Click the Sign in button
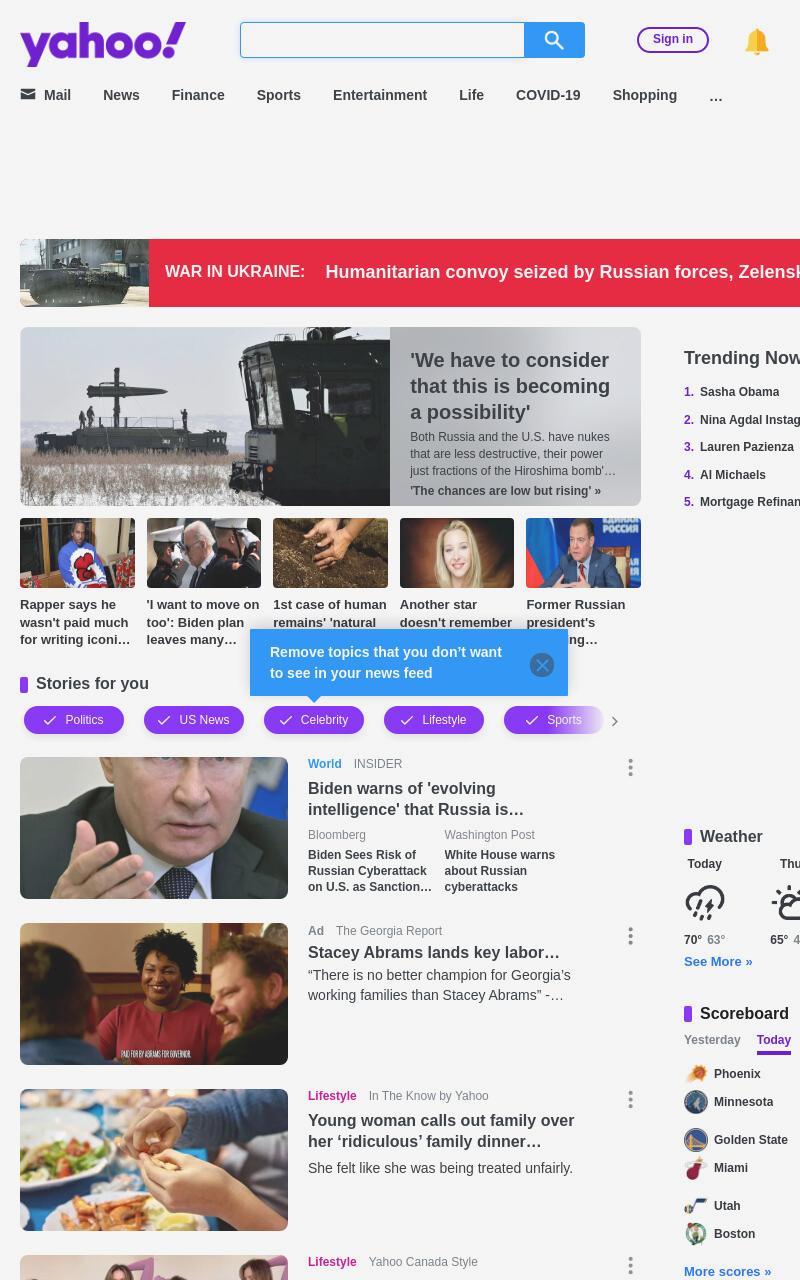This screenshot has width=800, height=1280. pyautogui.click(x=673, y=39)
